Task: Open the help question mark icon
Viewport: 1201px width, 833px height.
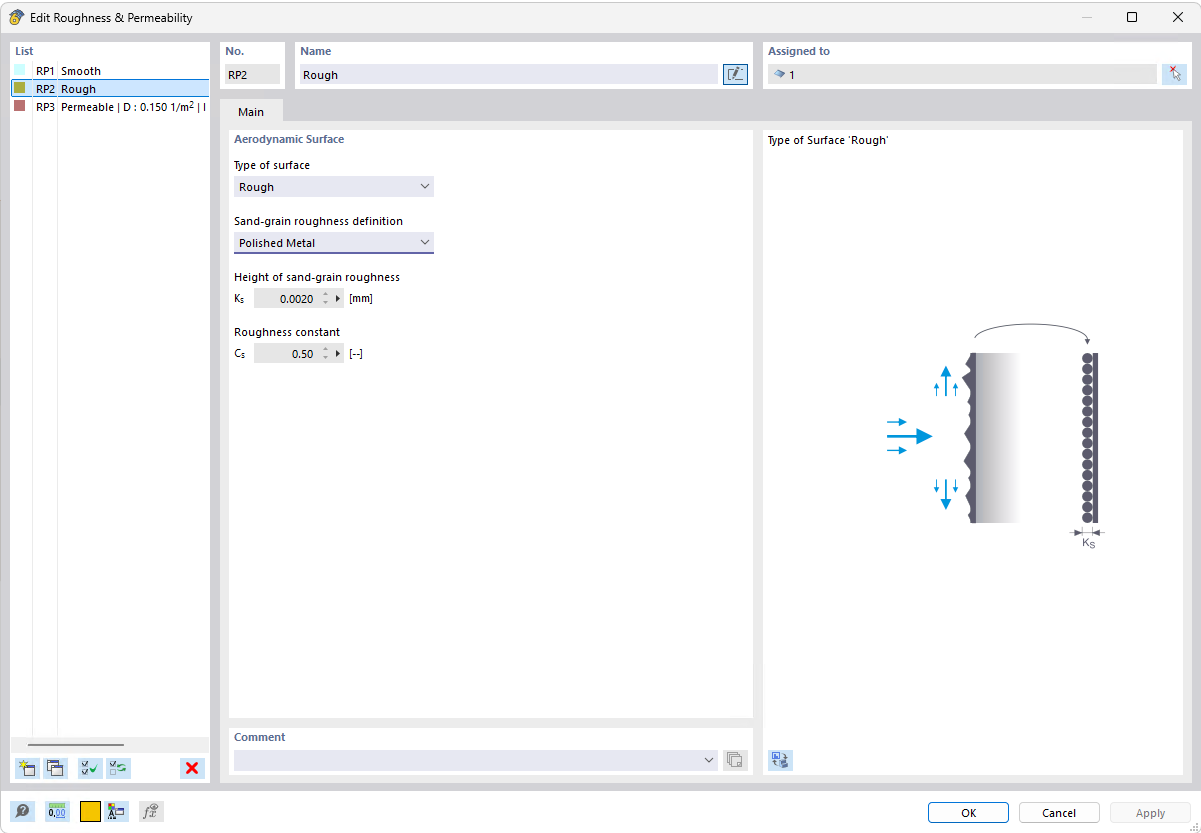Action: coord(22,811)
